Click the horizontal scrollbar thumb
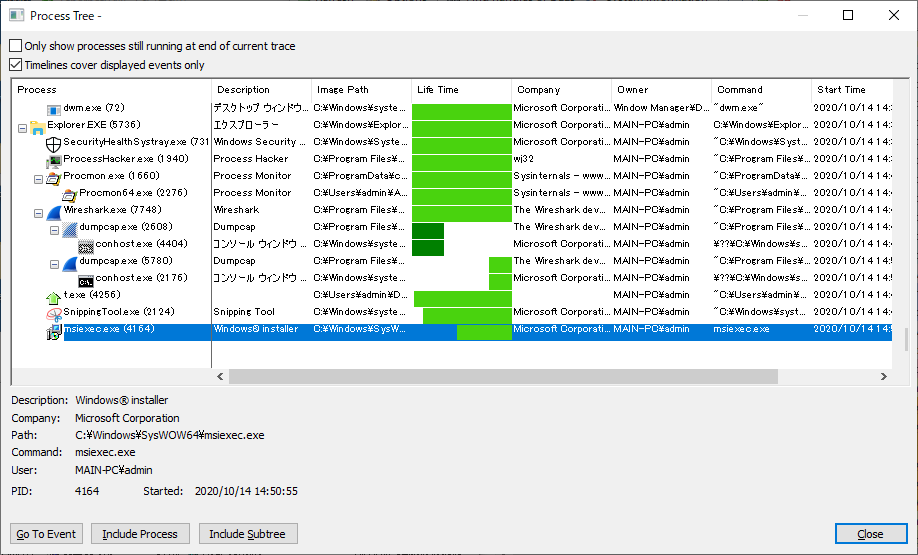The image size is (918, 555). (503, 376)
